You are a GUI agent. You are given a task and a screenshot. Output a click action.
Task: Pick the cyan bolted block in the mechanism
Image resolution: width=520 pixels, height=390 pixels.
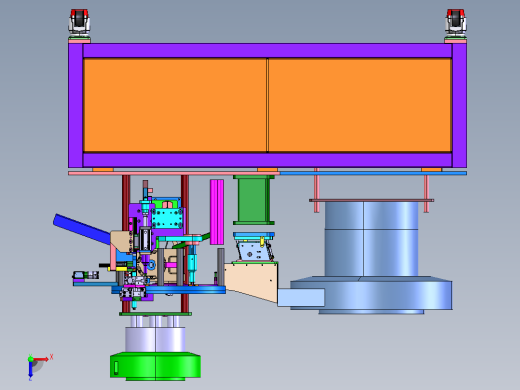(x=167, y=218)
